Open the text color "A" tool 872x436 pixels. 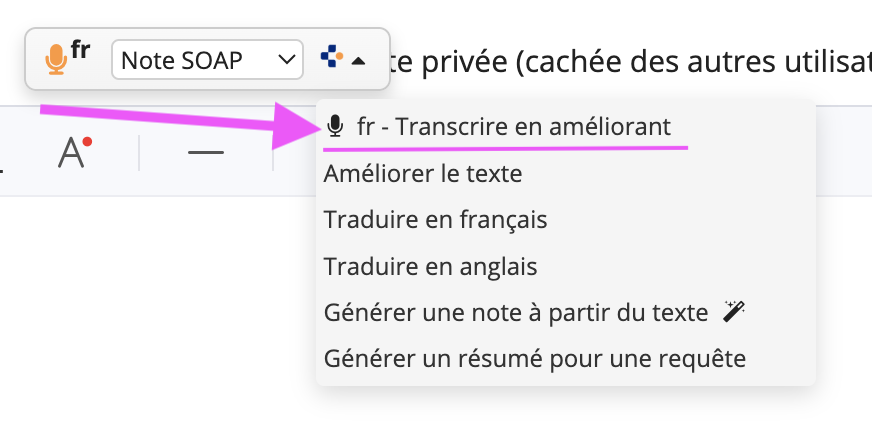72,153
